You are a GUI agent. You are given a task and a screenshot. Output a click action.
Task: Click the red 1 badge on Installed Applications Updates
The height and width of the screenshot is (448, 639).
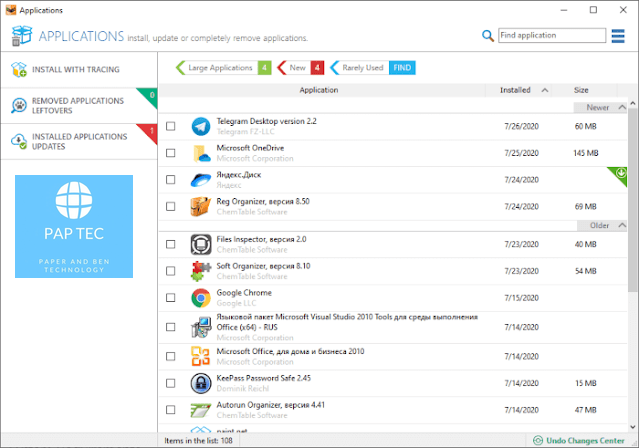tap(150, 132)
